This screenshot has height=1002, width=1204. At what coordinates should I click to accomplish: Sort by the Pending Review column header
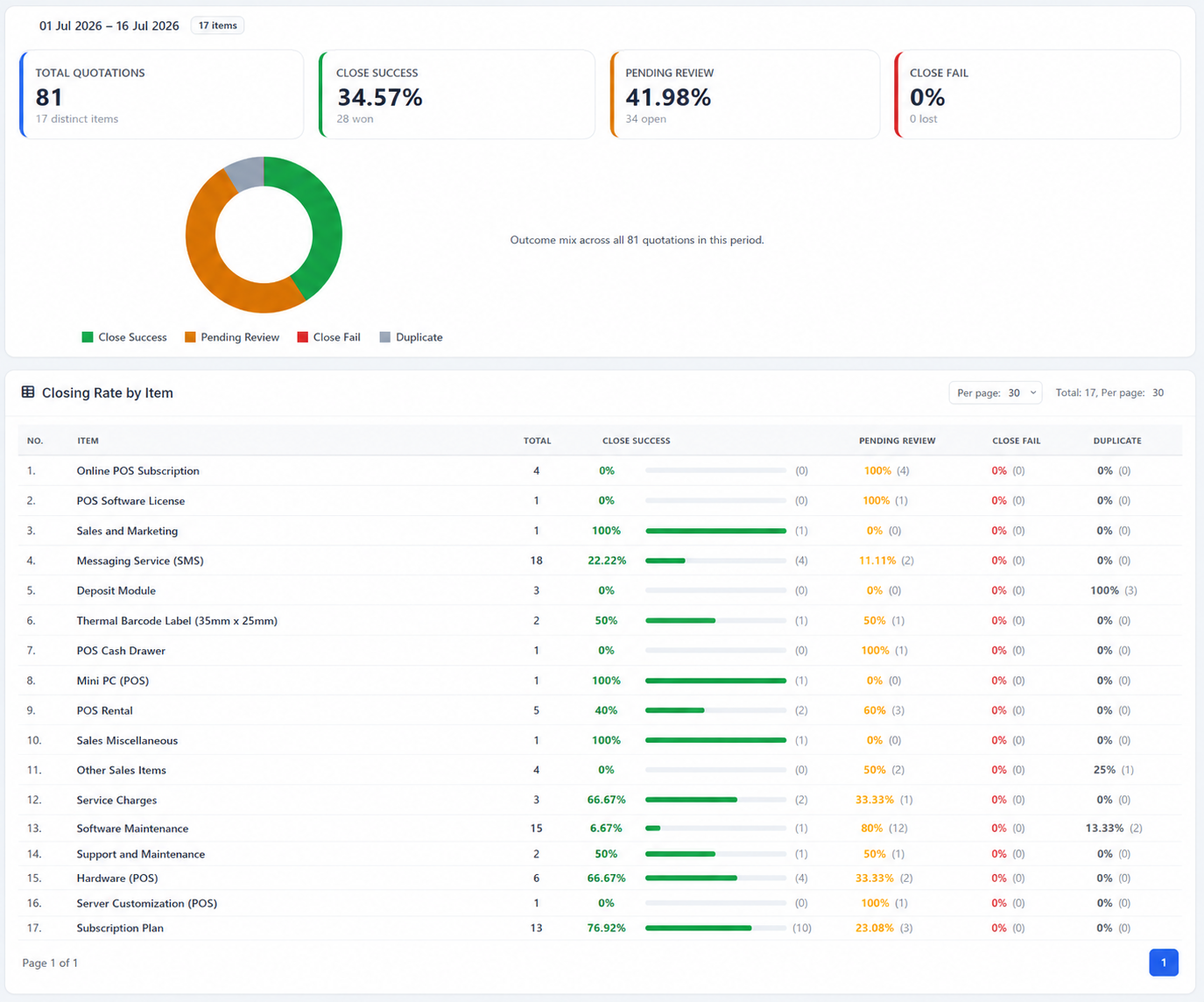pos(897,441)
